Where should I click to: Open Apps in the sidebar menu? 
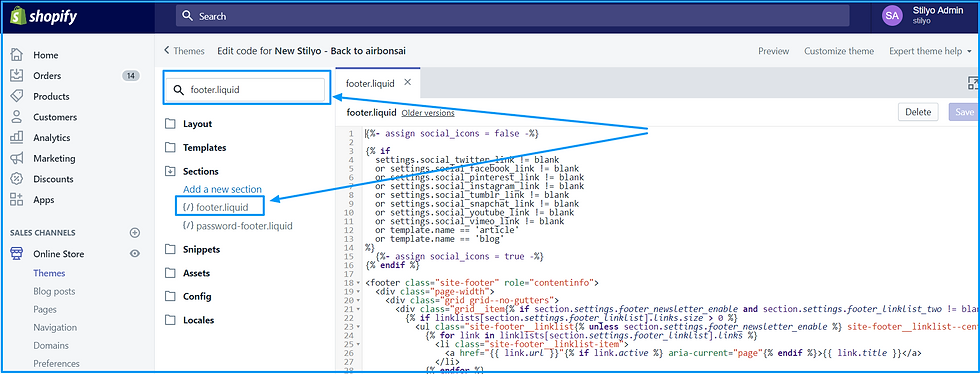44,200
